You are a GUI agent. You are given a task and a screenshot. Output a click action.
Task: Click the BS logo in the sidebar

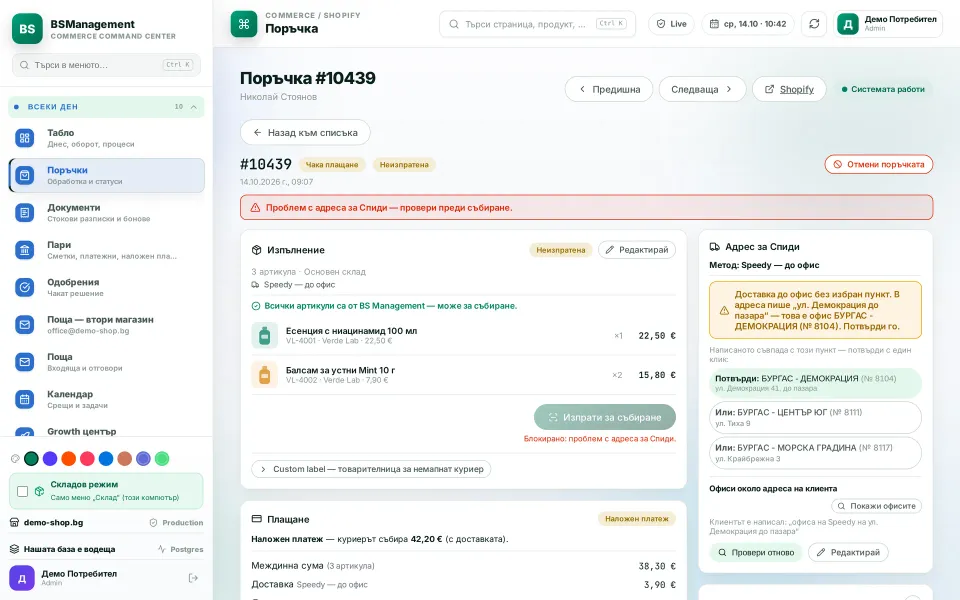click(27, 28)
